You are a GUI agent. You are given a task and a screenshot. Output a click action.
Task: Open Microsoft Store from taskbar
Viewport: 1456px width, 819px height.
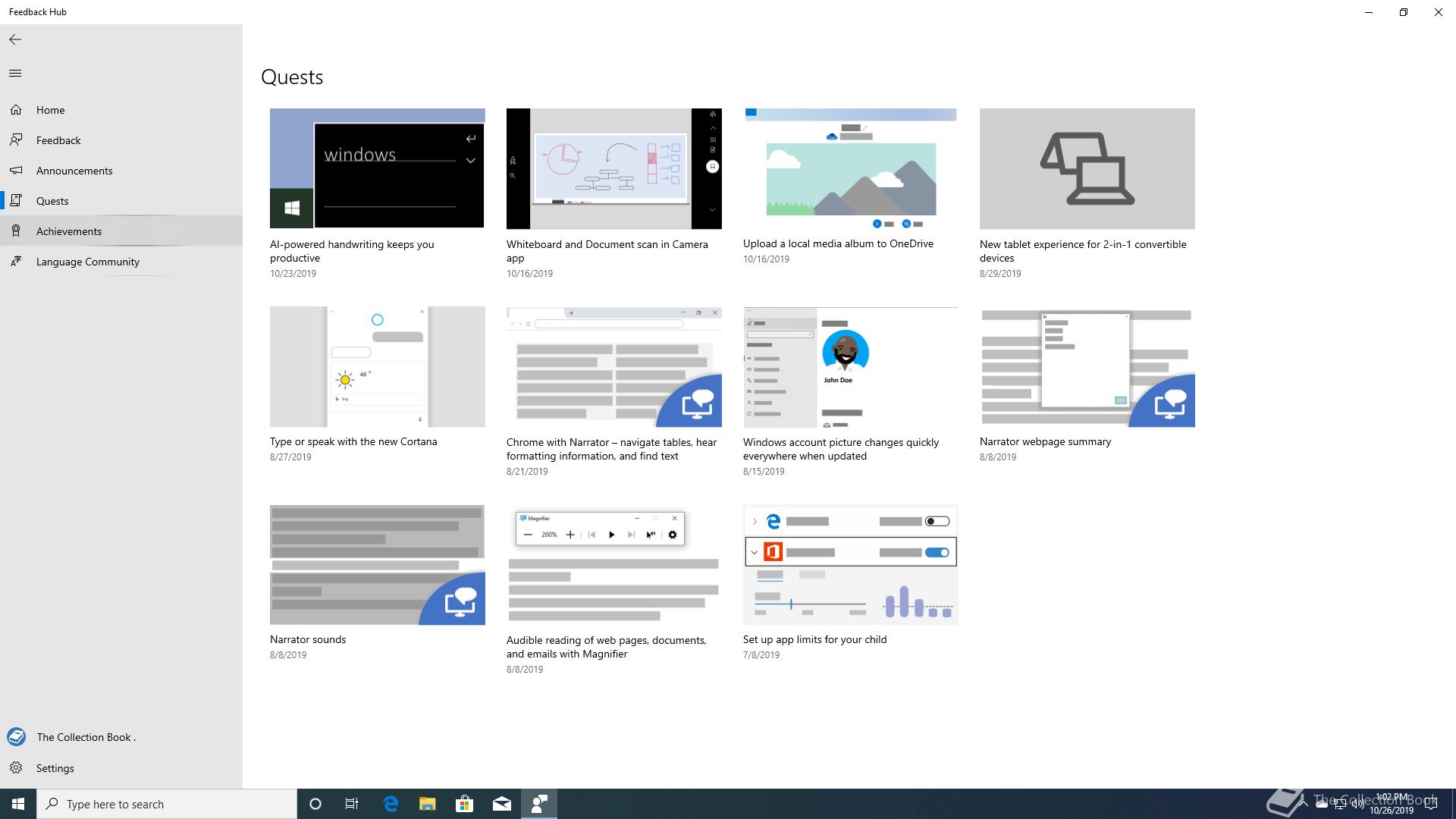[x=464, y=804]
